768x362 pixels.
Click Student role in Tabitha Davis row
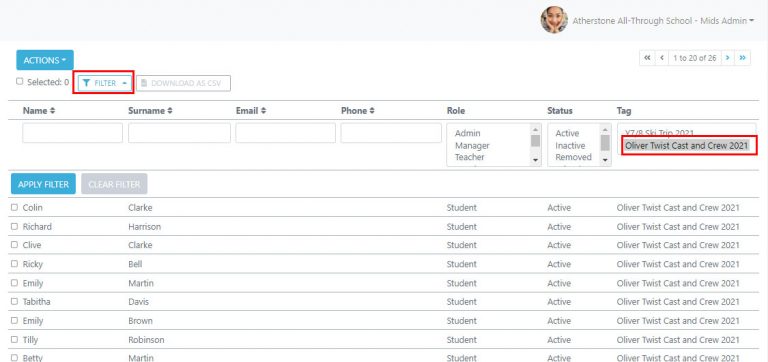[461, 302]
